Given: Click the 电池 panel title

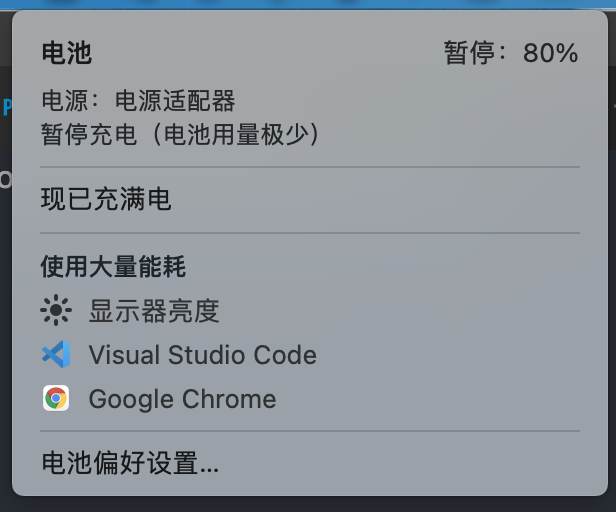Looking at the screenshot, I should (66, 53).
